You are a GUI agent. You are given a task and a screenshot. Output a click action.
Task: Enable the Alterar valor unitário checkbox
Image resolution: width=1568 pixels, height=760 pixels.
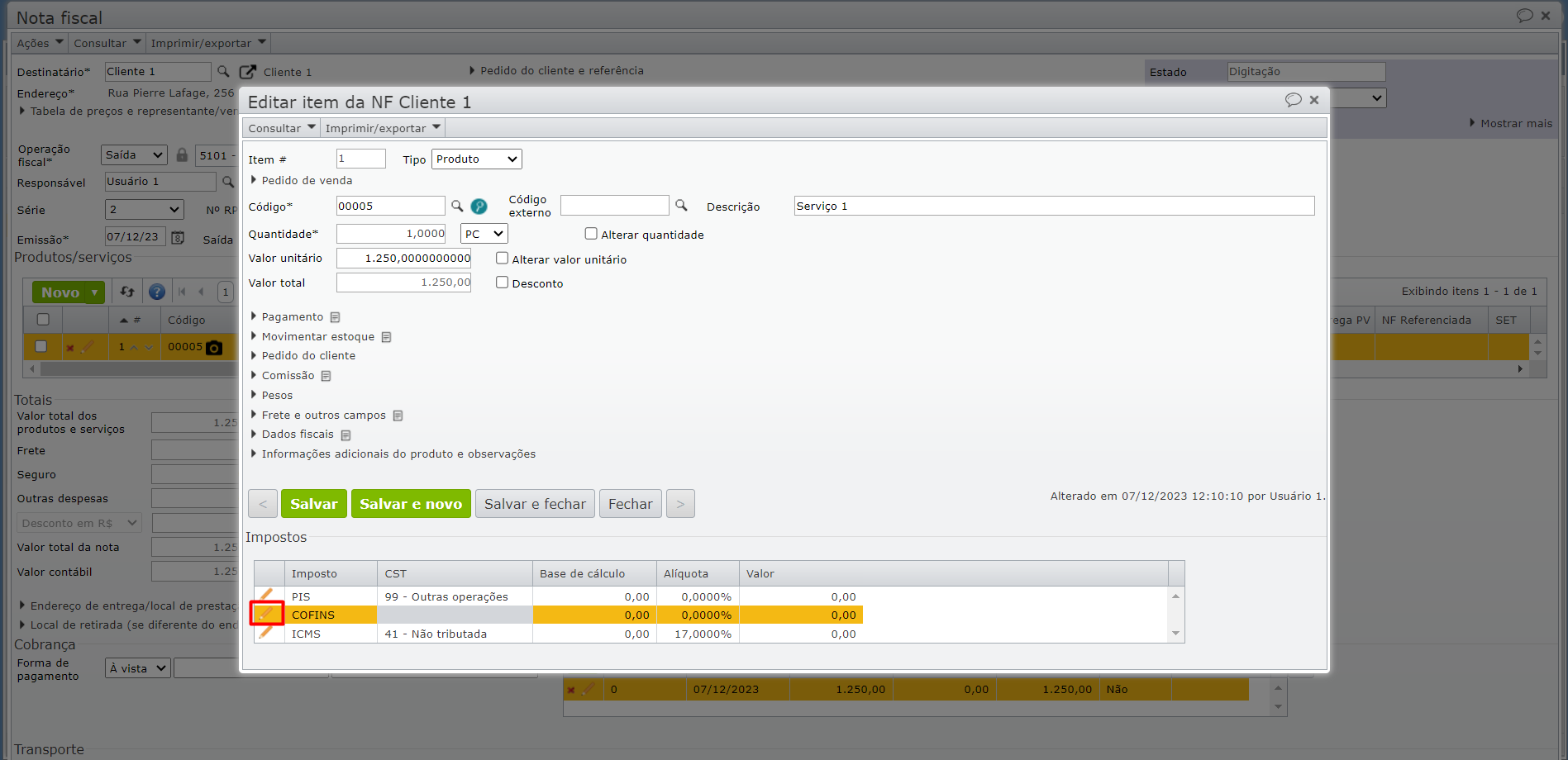pyautogui.click(x=502, y=258)
